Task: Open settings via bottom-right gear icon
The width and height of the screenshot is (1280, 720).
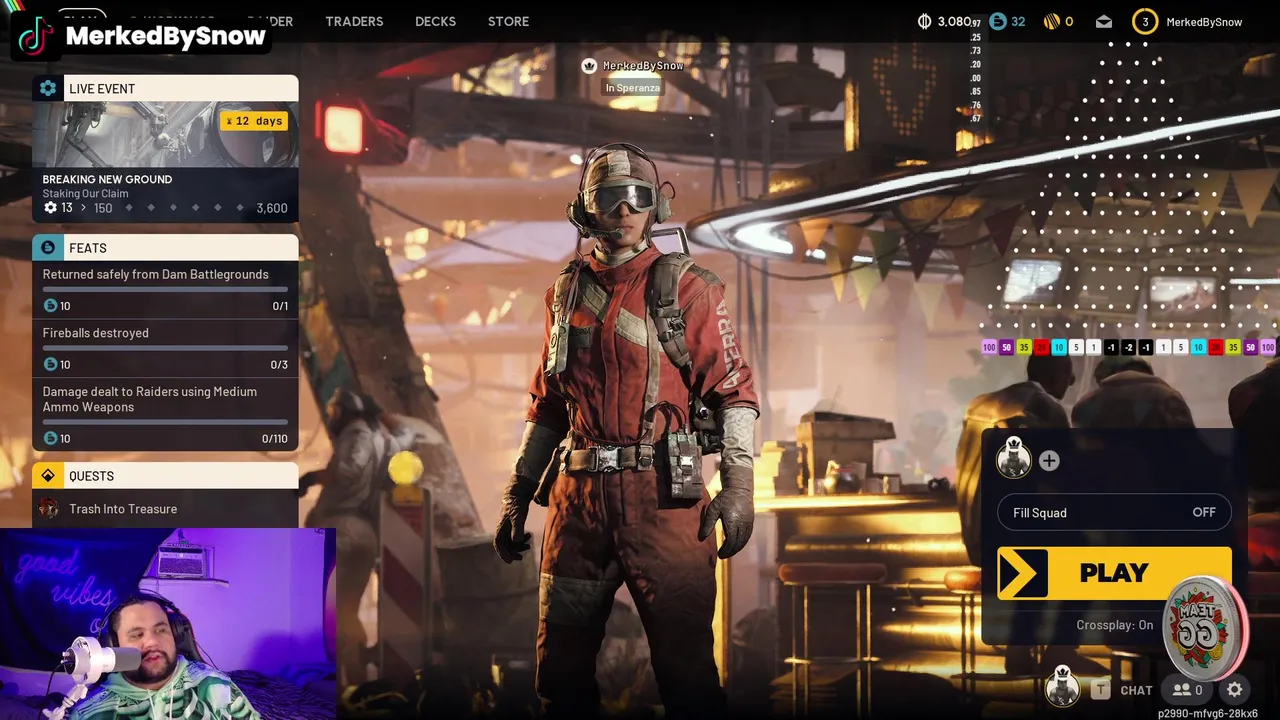Action: [1235, 690]
